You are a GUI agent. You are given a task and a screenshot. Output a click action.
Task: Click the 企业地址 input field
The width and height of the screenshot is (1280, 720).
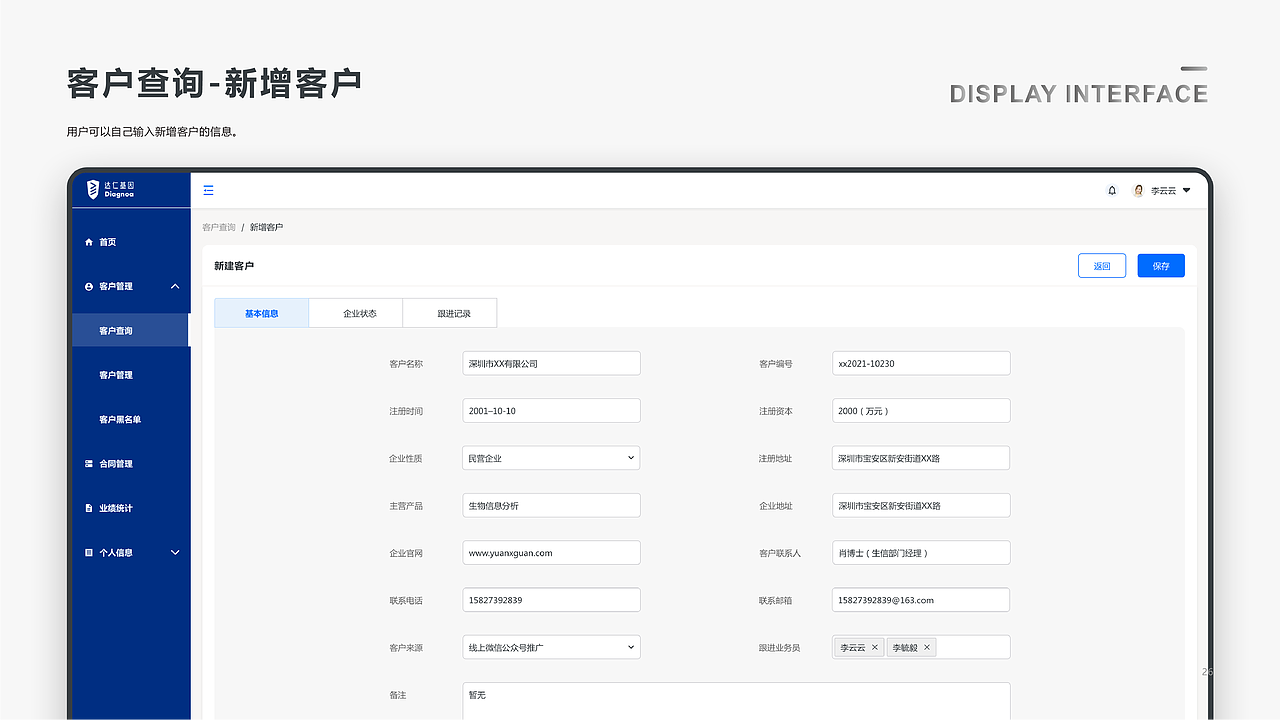921,505
